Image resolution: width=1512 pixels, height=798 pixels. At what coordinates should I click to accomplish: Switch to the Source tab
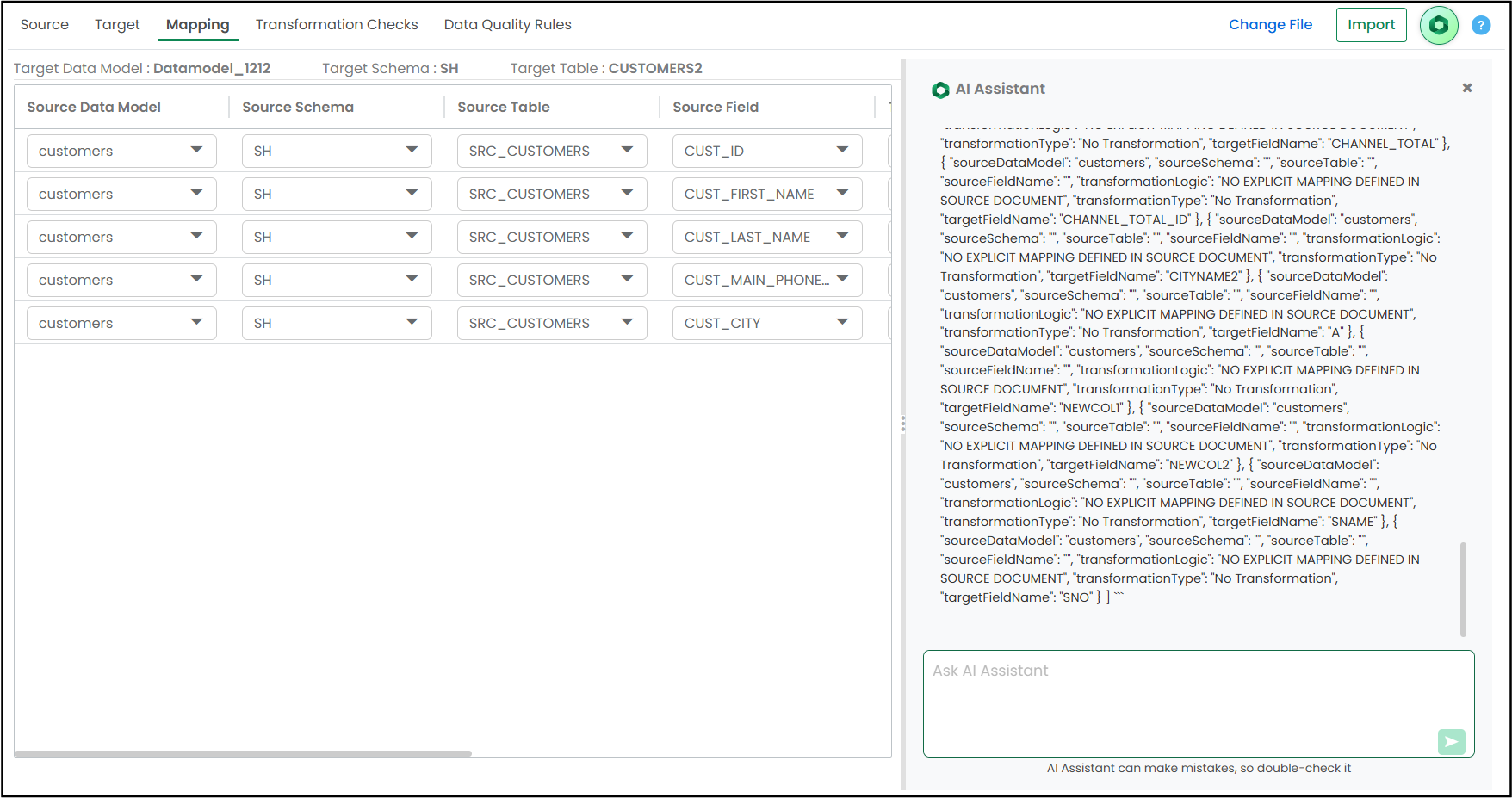(45, 24)
